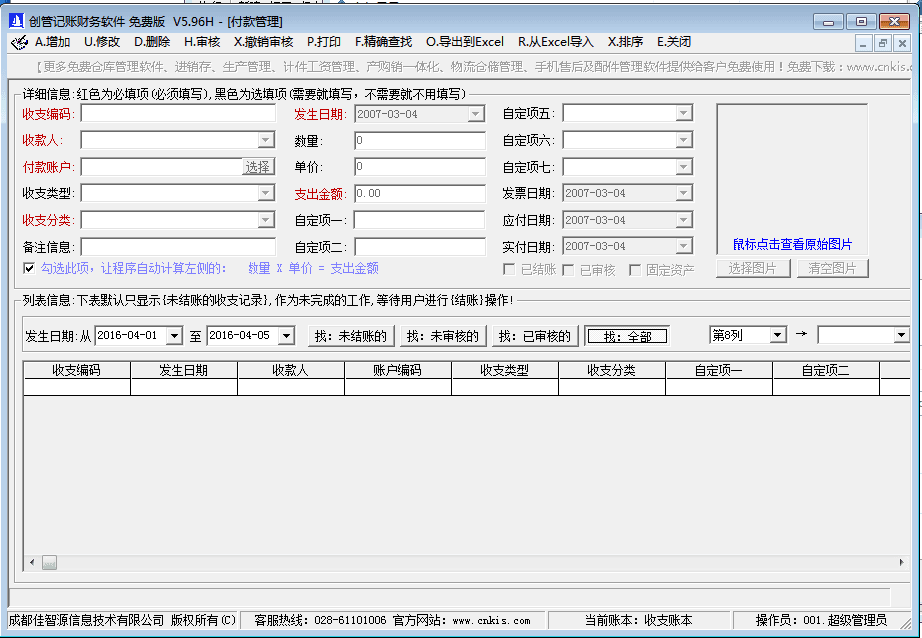Click the 选择 button beside 付款账户
Screen dimensions: 922x638
point(258,167)
